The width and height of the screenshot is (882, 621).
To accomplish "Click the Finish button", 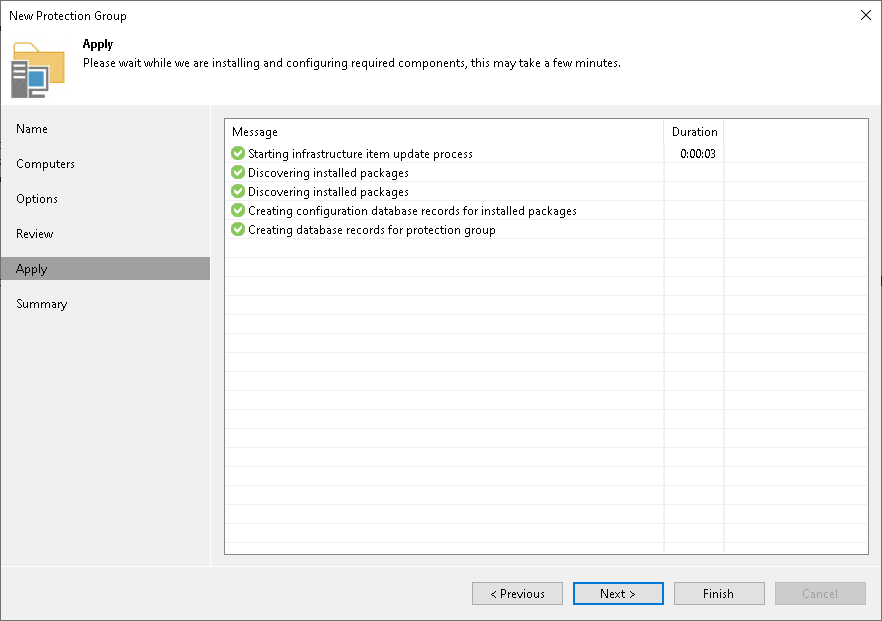I will click(719, 593).
